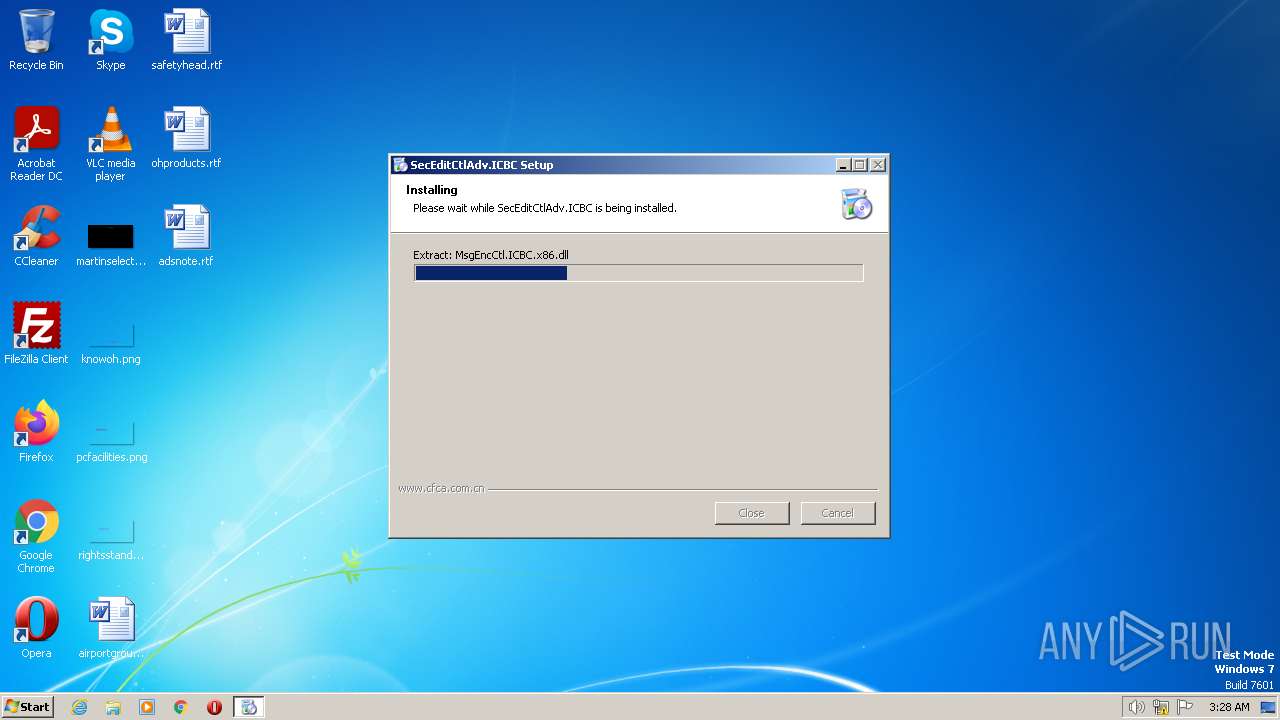Click the www.cfca.com.cn branding text
The width and height of the screenshot is (1280, 720).
point(441,489)
